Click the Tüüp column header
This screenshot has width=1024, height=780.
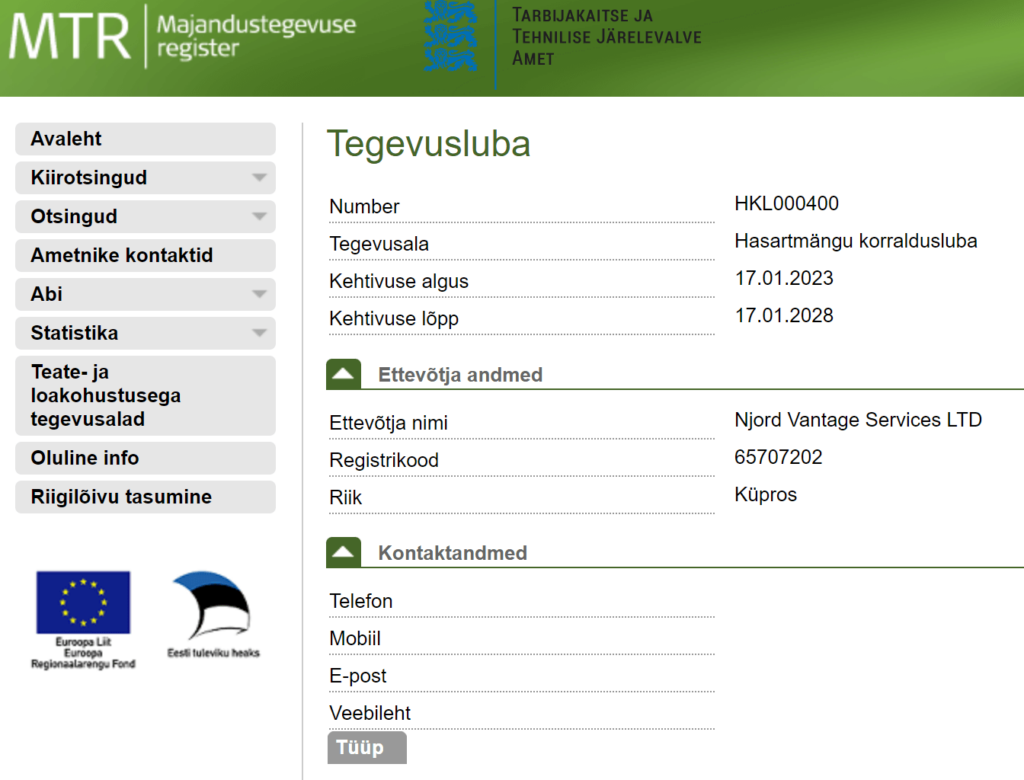[366, 748]
